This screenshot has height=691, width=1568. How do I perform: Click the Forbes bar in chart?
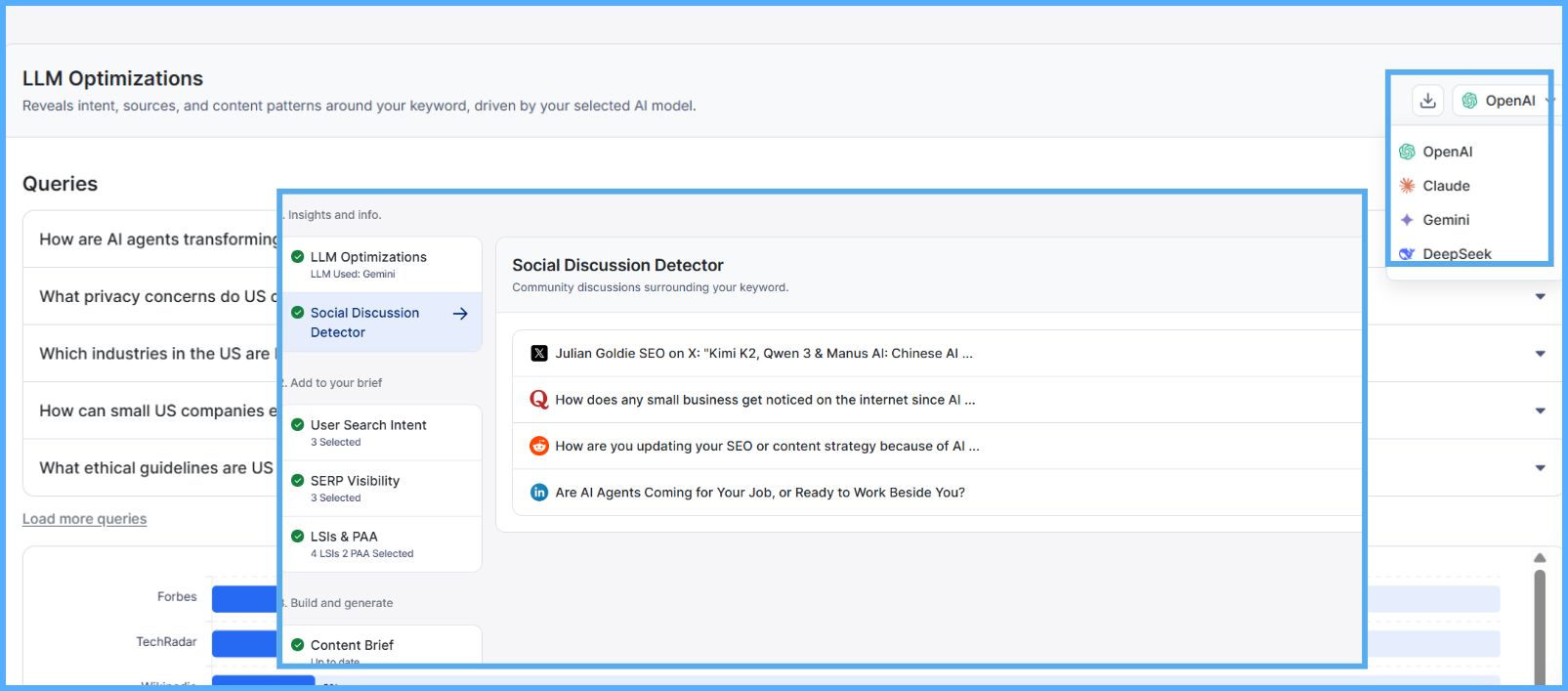point(245,599)
